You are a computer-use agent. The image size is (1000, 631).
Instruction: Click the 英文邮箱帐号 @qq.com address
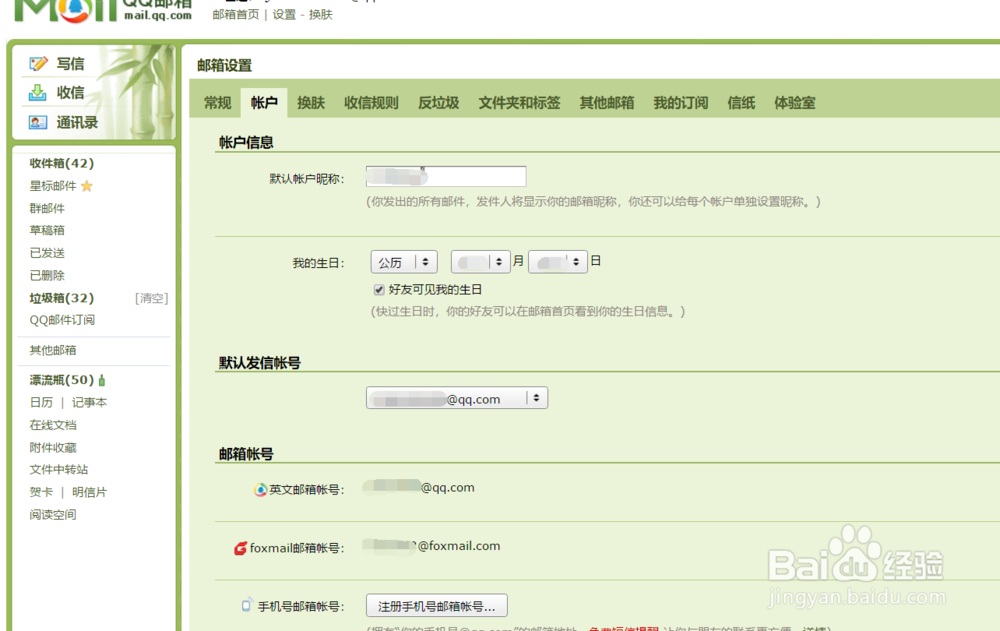pos(418,487)
